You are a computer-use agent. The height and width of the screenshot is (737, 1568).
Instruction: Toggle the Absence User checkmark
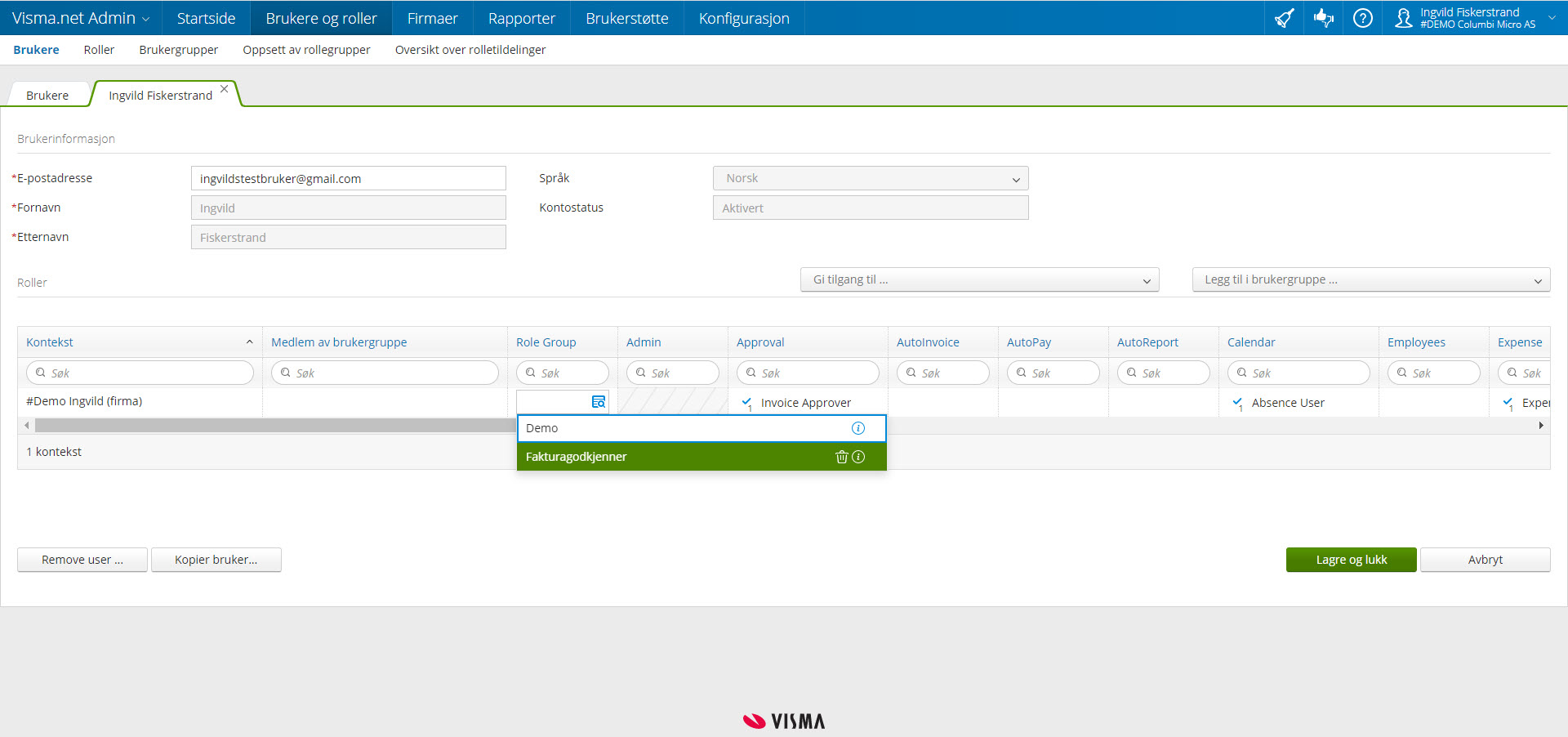click(1237, 403)
